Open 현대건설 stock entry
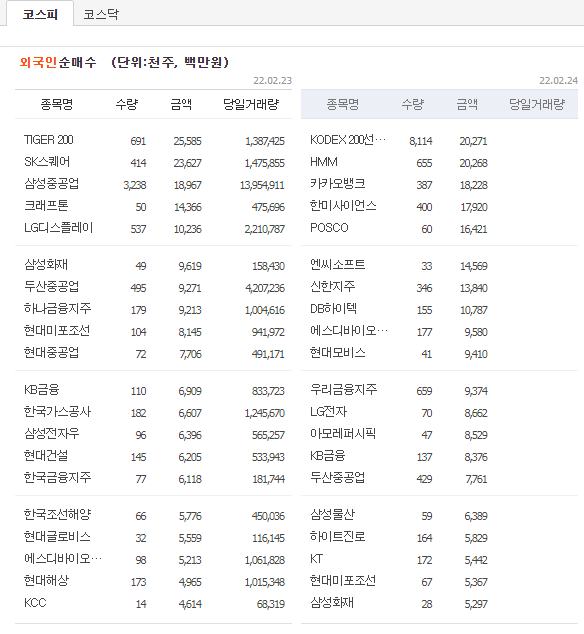584x634 pixels. point(46,455)
